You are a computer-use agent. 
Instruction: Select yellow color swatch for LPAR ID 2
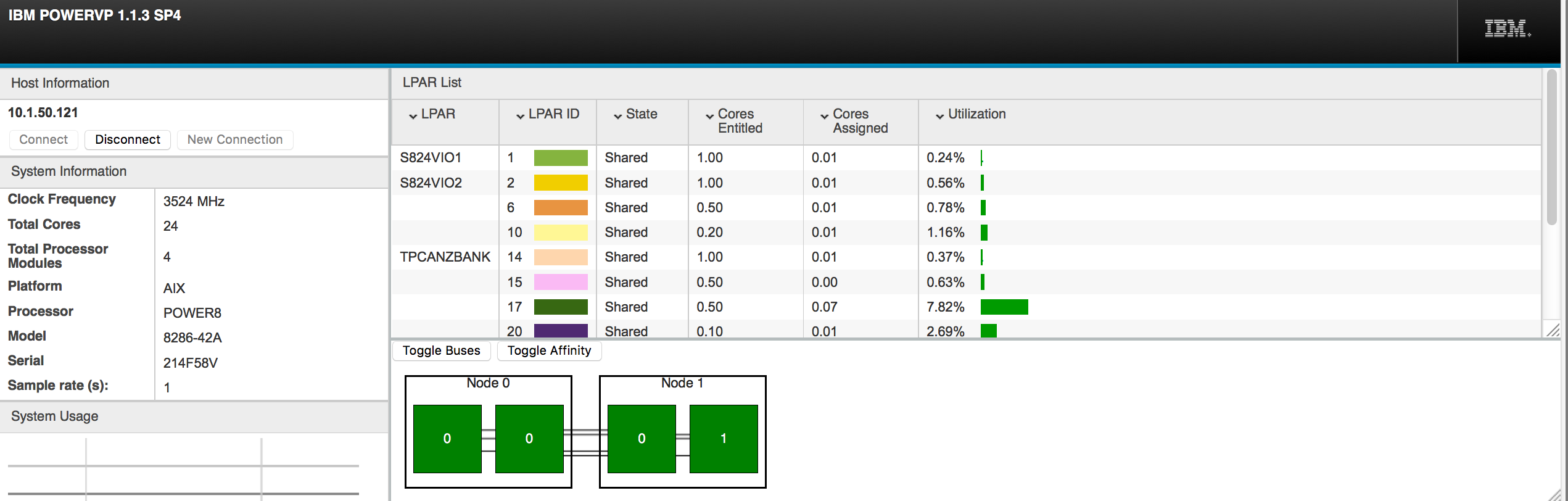pos(561,183)
